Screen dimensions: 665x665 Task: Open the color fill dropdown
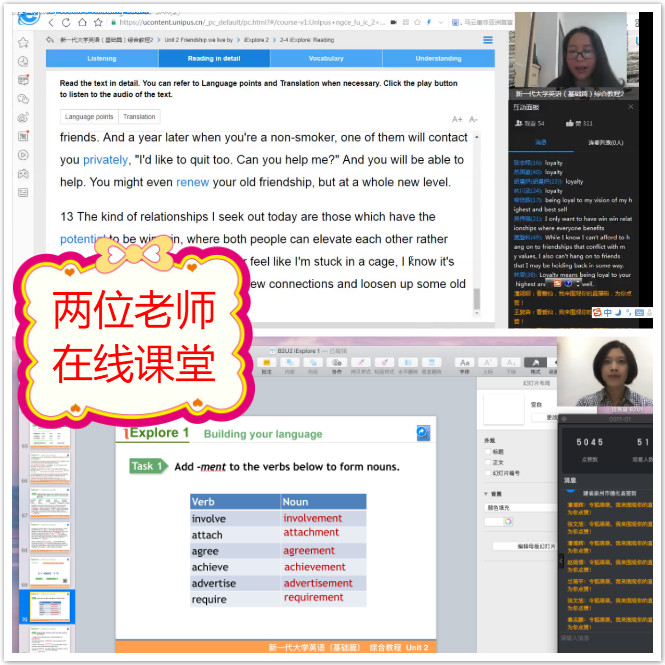(518, 507)
